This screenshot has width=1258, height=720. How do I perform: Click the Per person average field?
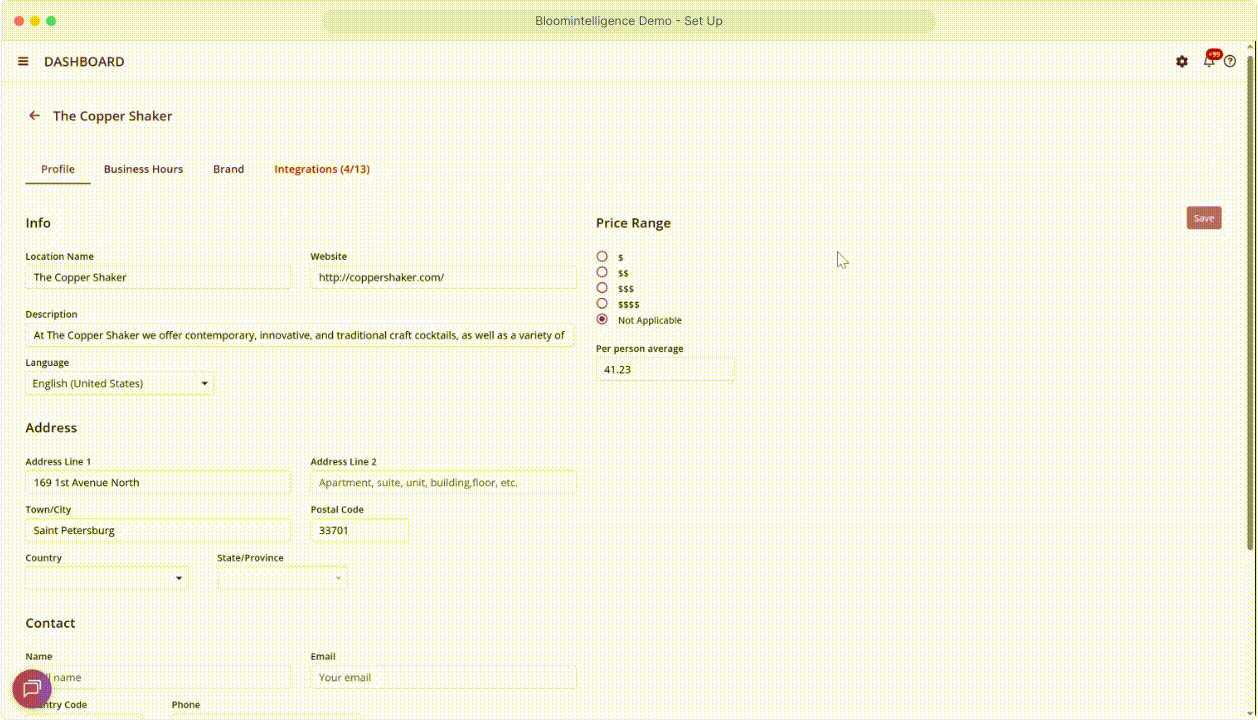click(665, 370)
